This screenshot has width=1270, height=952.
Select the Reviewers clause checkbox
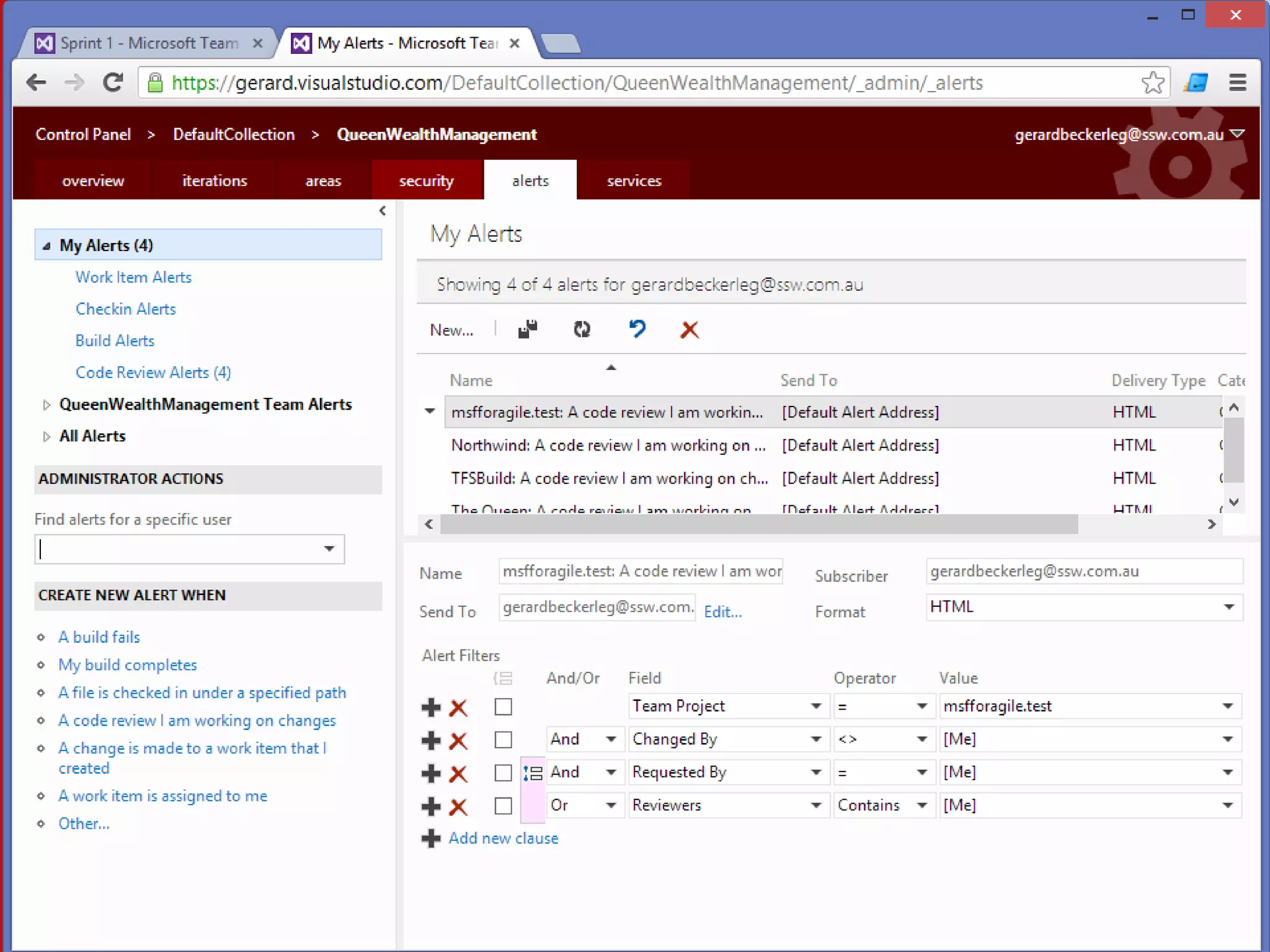[x=503, y=806]
